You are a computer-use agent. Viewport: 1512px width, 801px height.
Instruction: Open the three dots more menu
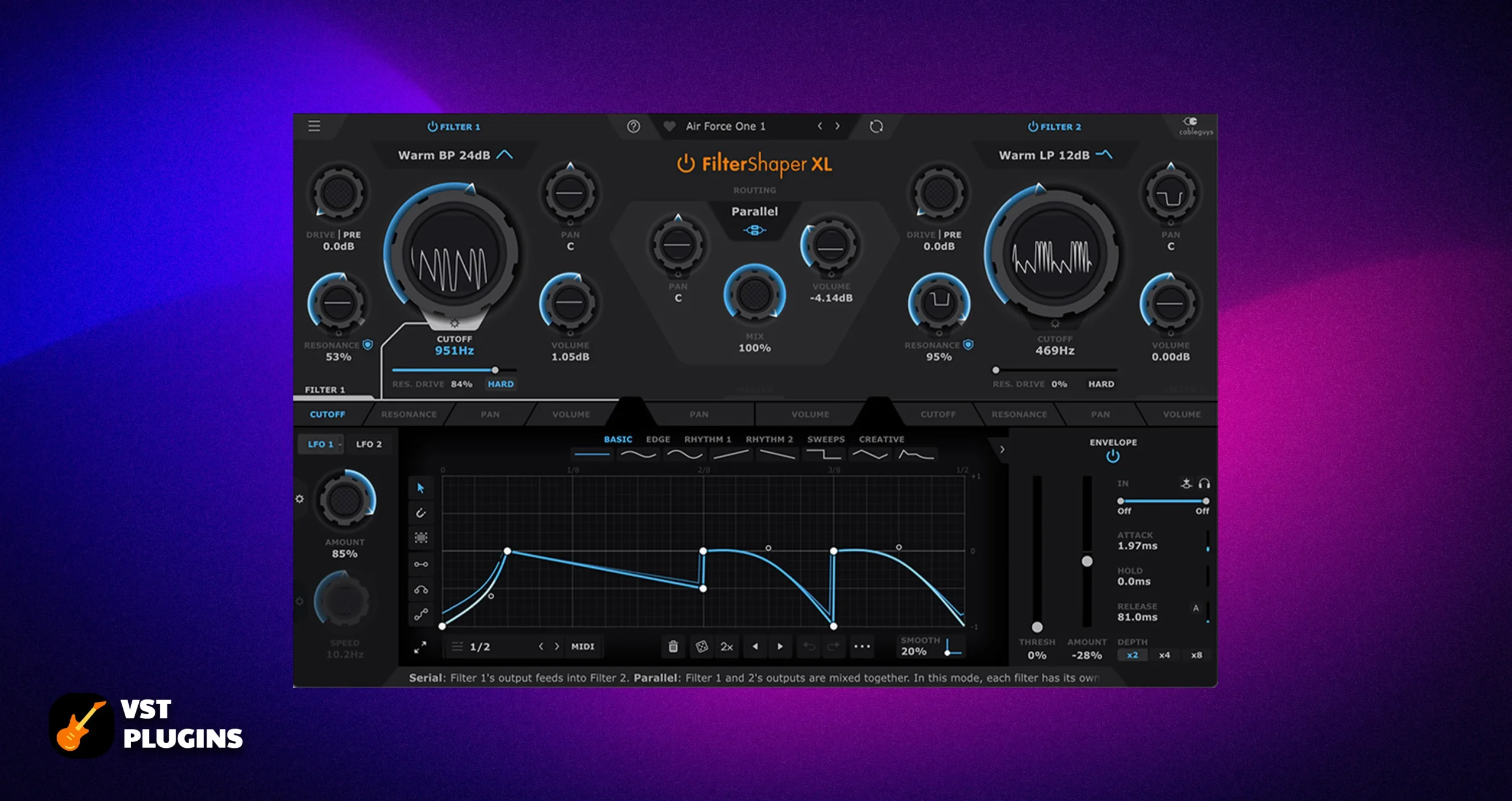tap(862, 646)
